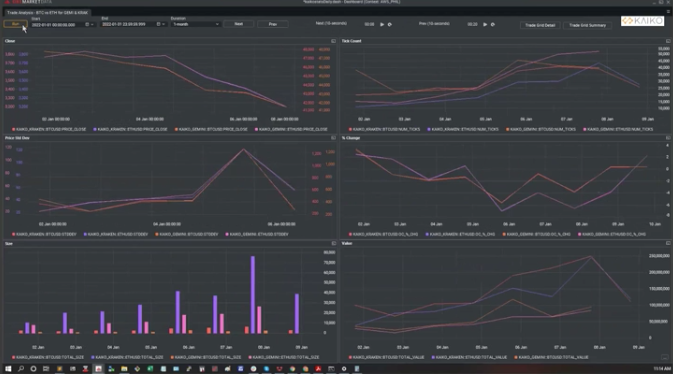Click the Prev timer 00:20 value
Screen dimensions: 673x374
pyautogui.click(x=472, y=24)
